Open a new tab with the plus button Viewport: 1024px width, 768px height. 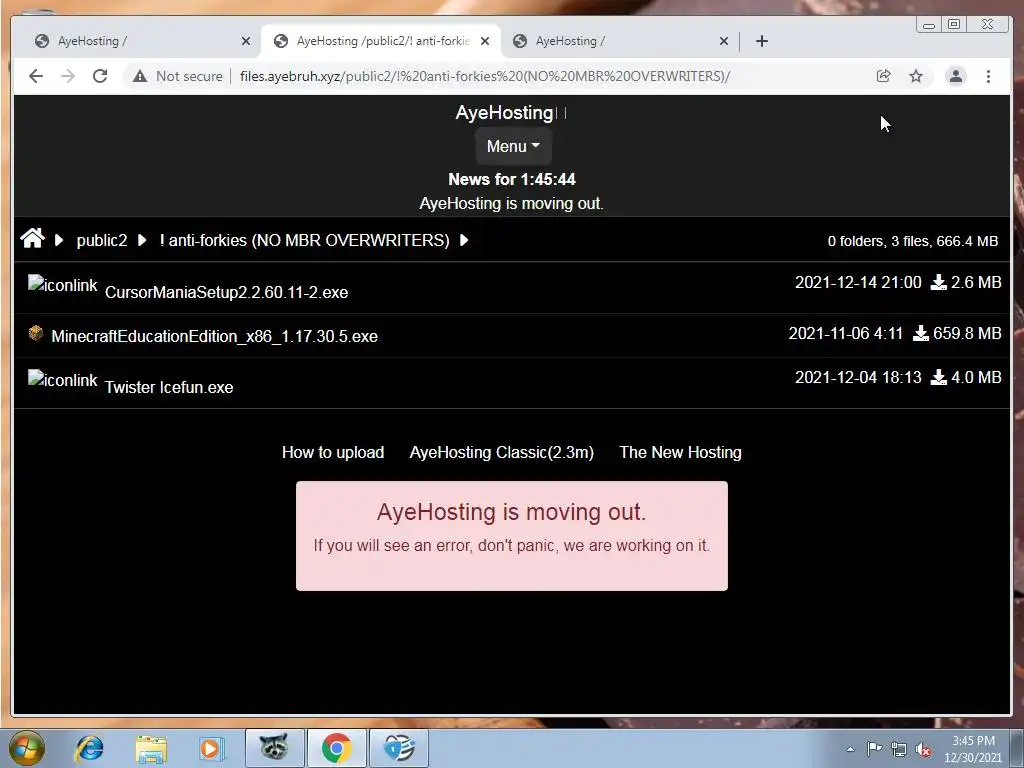point(761,41)
